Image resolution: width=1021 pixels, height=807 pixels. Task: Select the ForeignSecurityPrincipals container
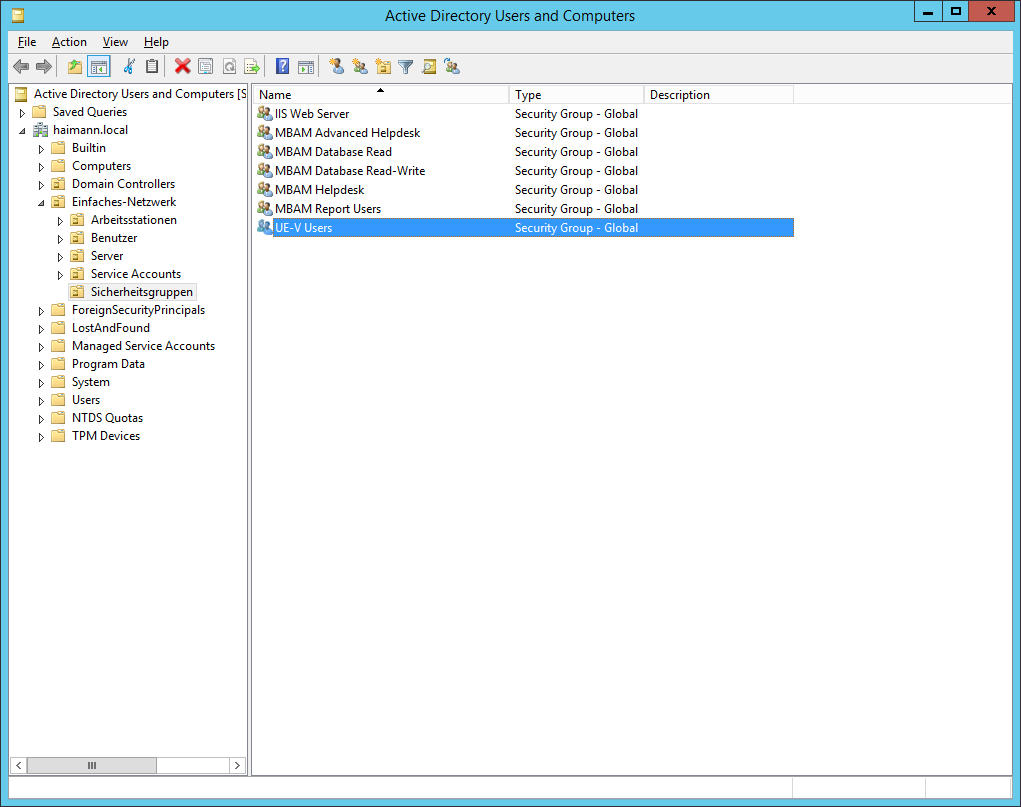pyautogui.click(x=138, y=310)
